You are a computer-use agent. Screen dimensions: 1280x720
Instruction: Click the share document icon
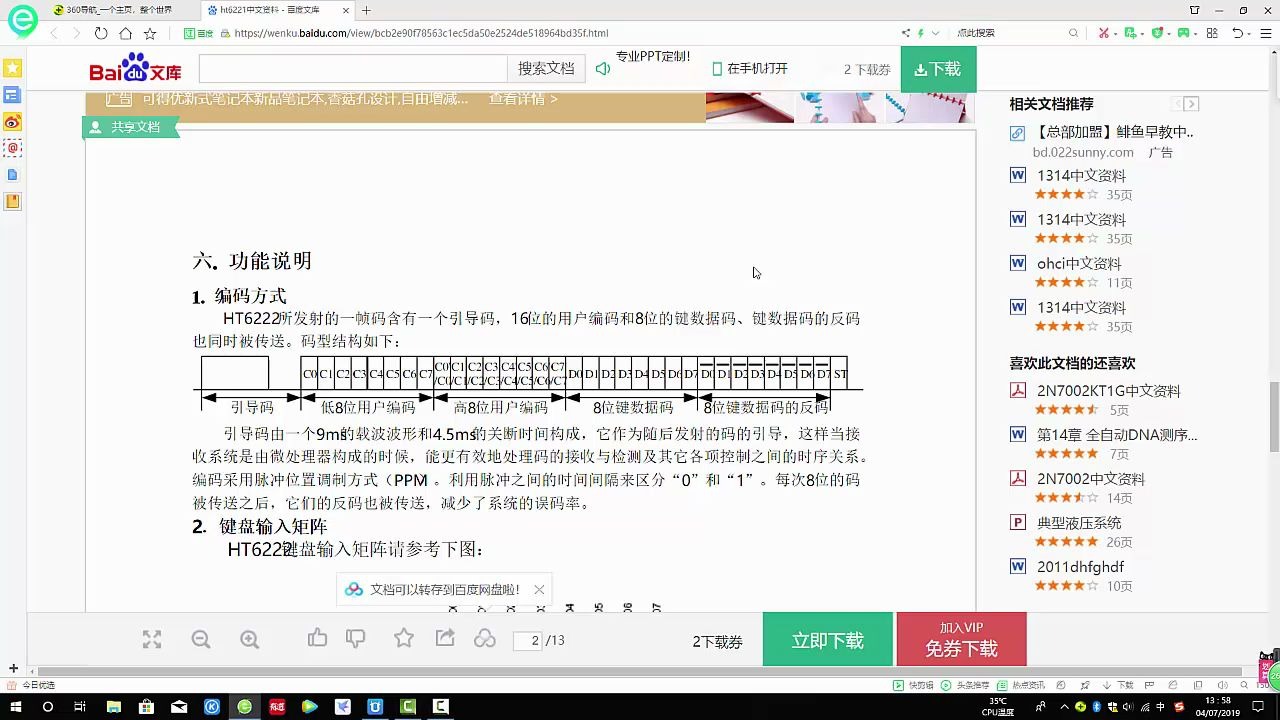444,638
